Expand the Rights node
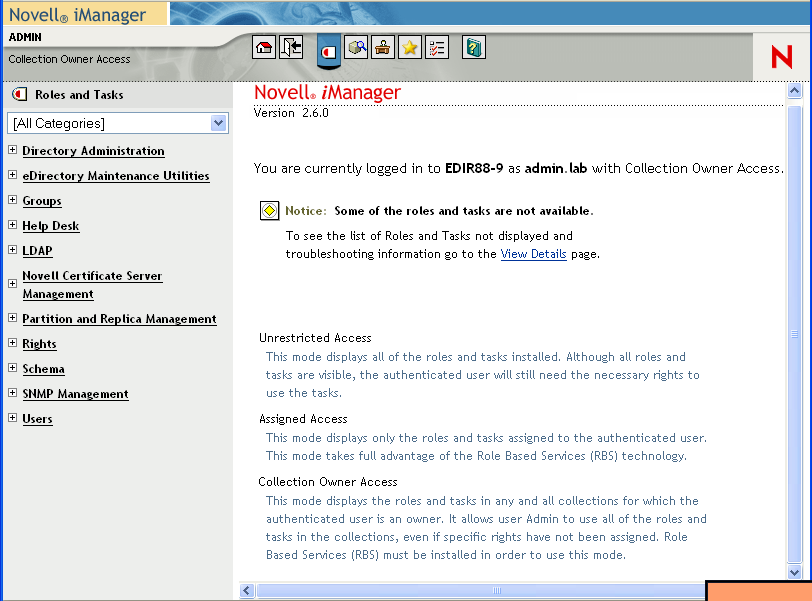 pos(13,343)
